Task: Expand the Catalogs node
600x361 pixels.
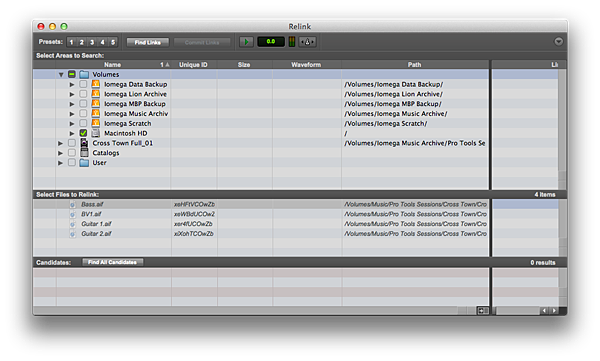Action: [x=60, y=153]
